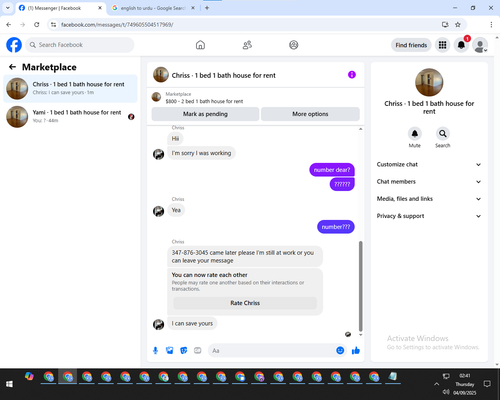Click the Search magnifier in chat info
500x400 pixels.
[x=443, y=134]
